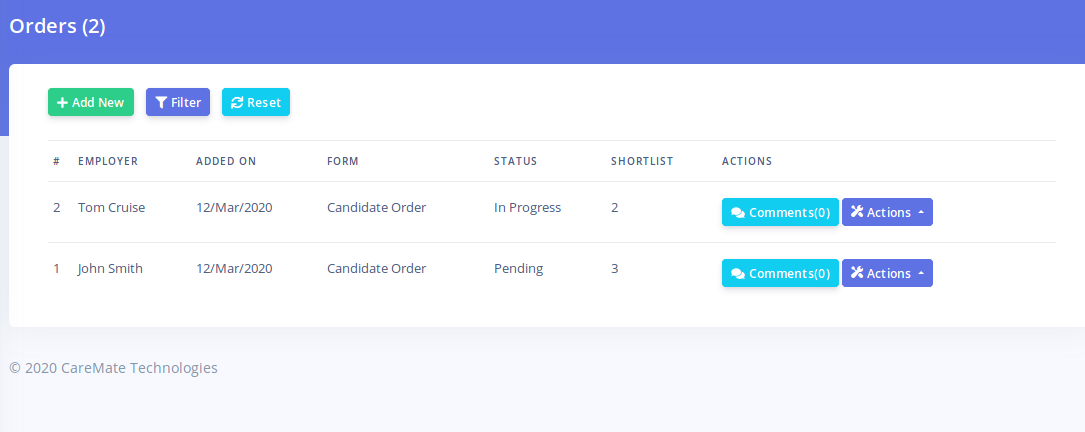
Task: Click tools icon in John Smith's Actions button
Action: tap(857, 273)
